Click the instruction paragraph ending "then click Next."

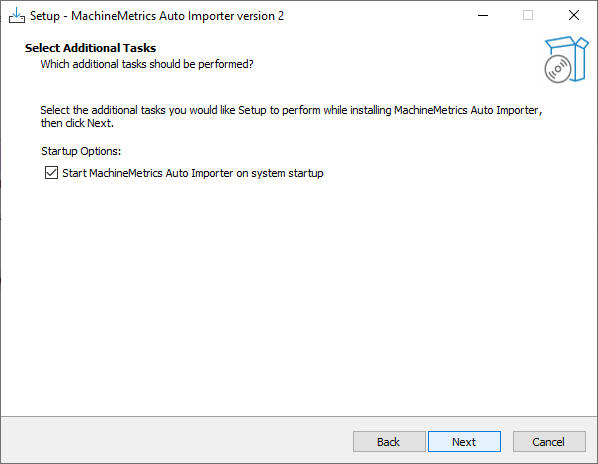pos(291,117)
